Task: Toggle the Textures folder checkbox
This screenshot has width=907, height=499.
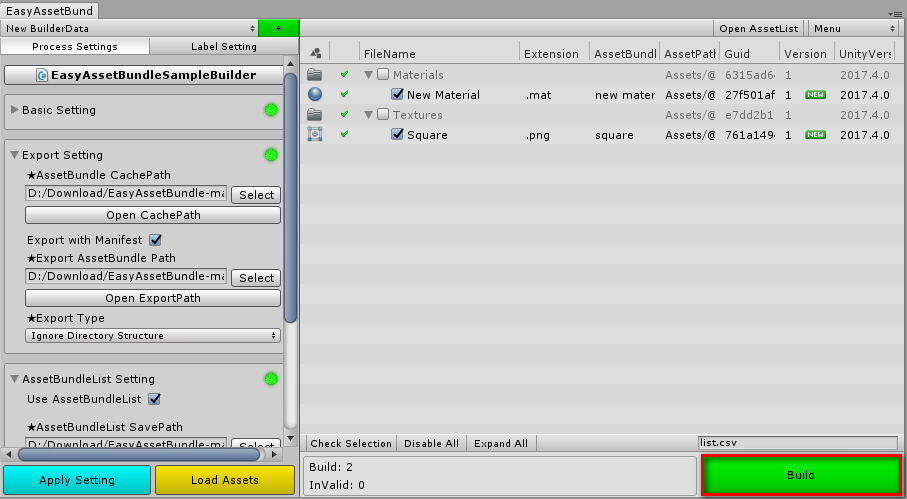Action: [x=383, y=114]
